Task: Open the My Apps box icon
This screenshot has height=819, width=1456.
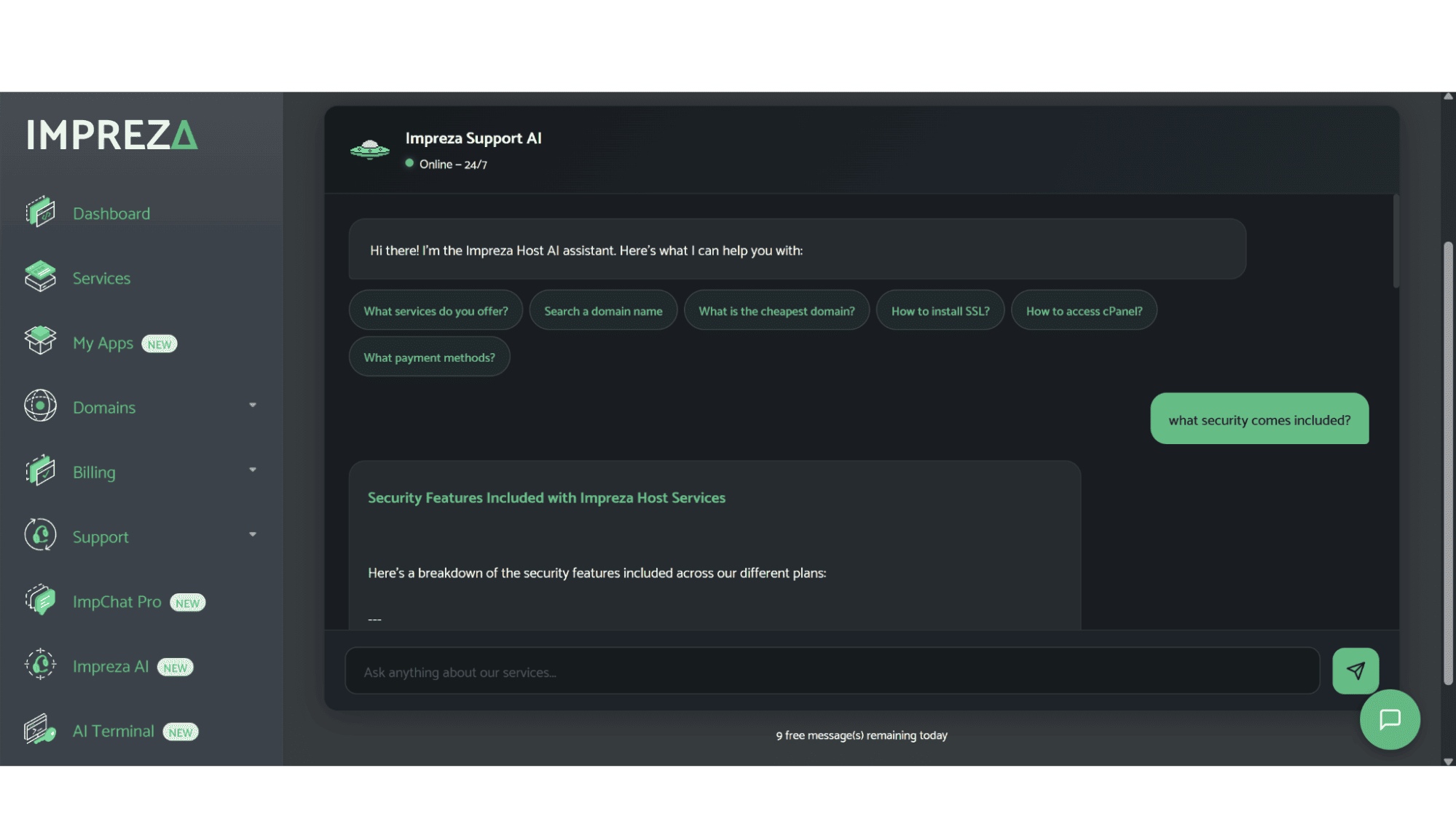Action: [40, 341]
